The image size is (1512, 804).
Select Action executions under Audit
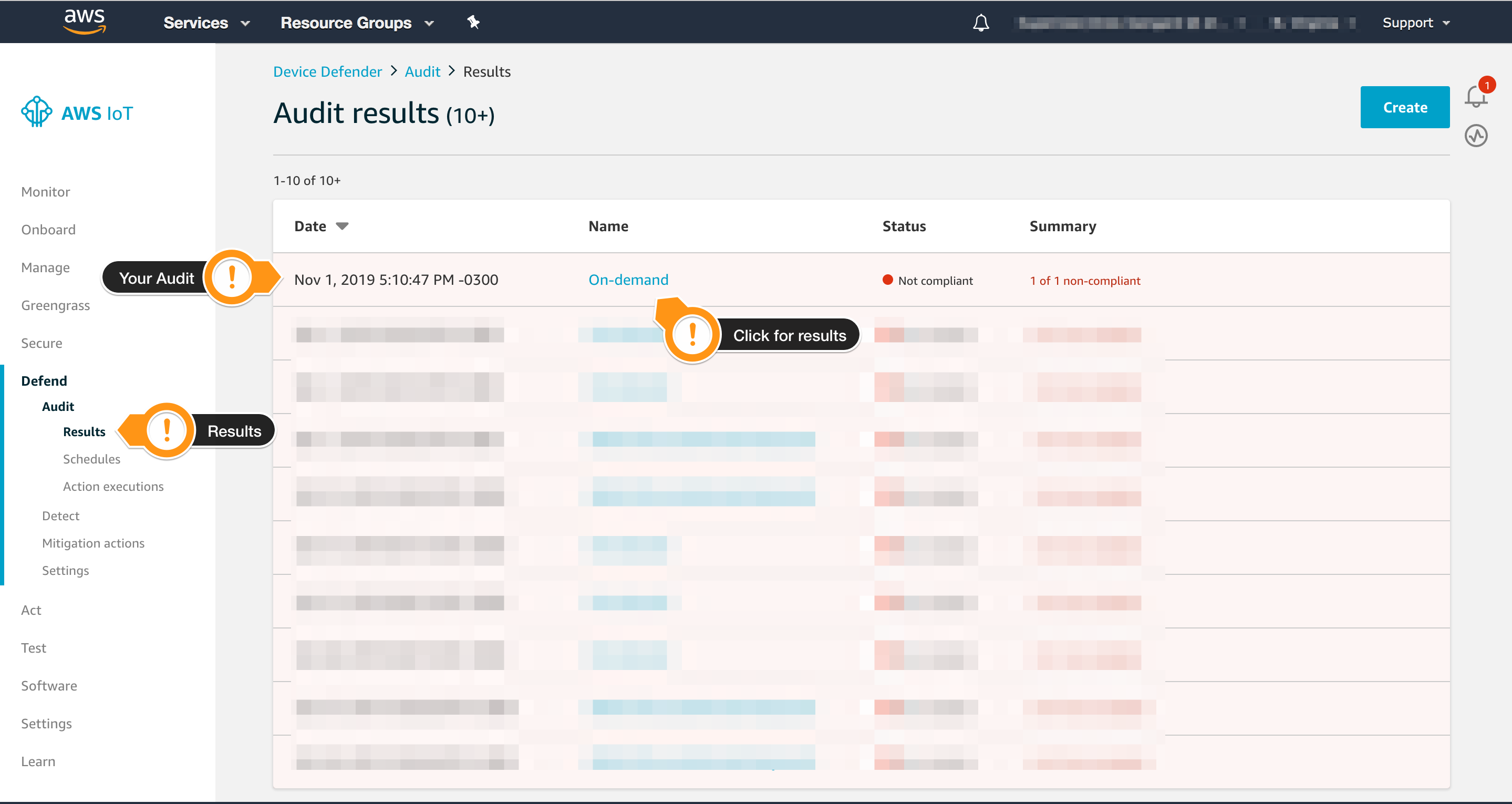pyautogui.click(x=113, y=486)
